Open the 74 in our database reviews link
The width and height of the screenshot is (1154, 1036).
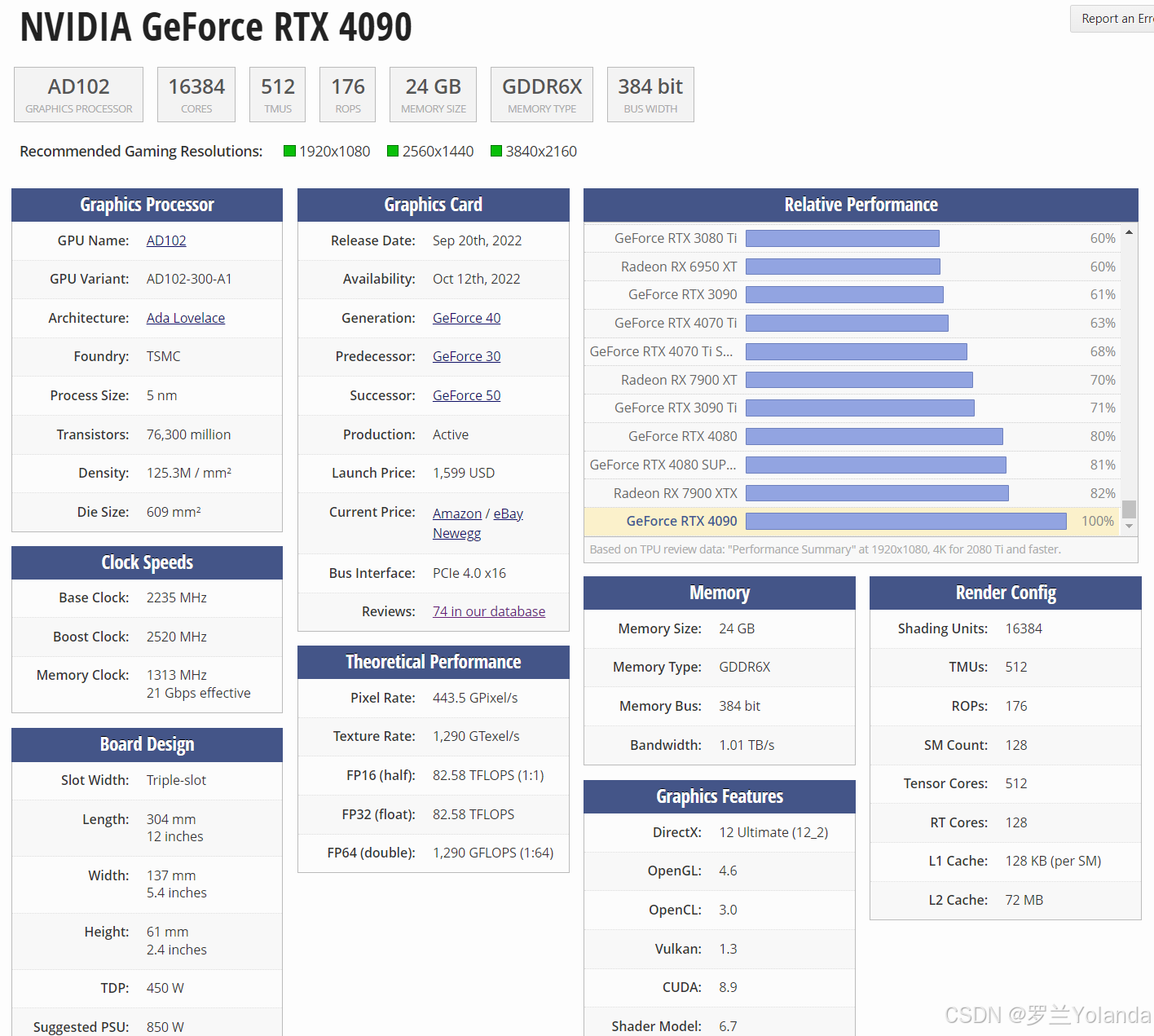point(489,611)
